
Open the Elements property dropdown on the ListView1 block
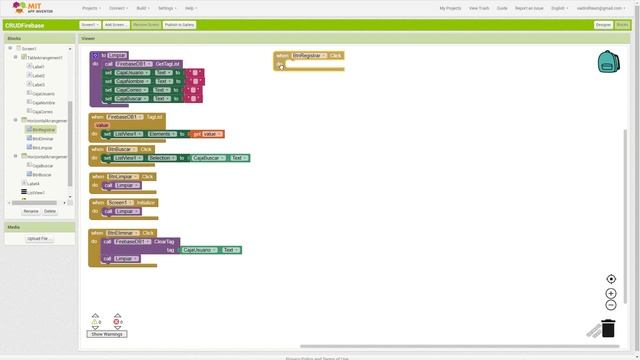tap(162, 134)
